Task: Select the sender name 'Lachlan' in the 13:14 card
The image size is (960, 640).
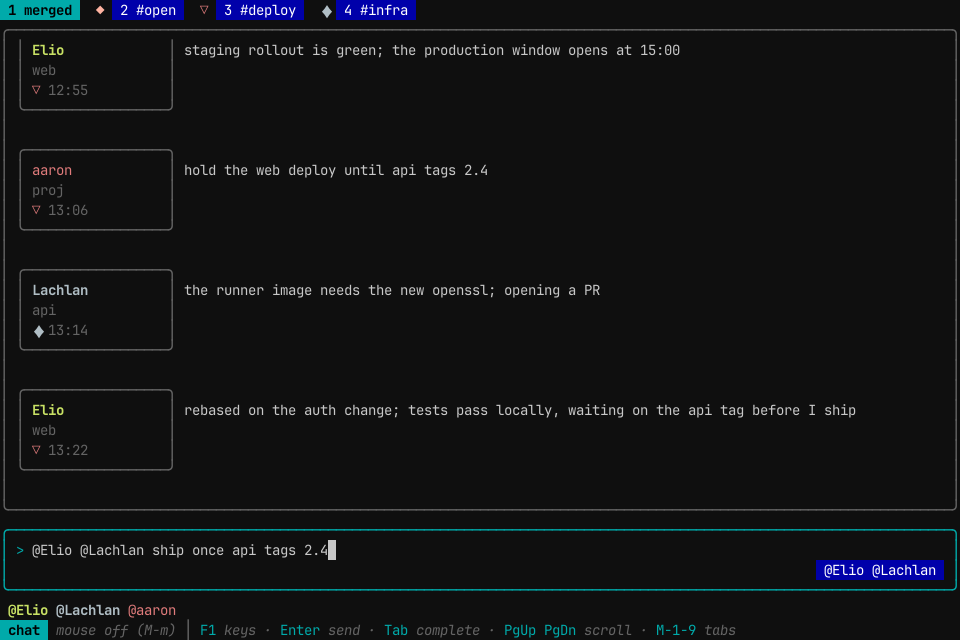Action: 60,290
